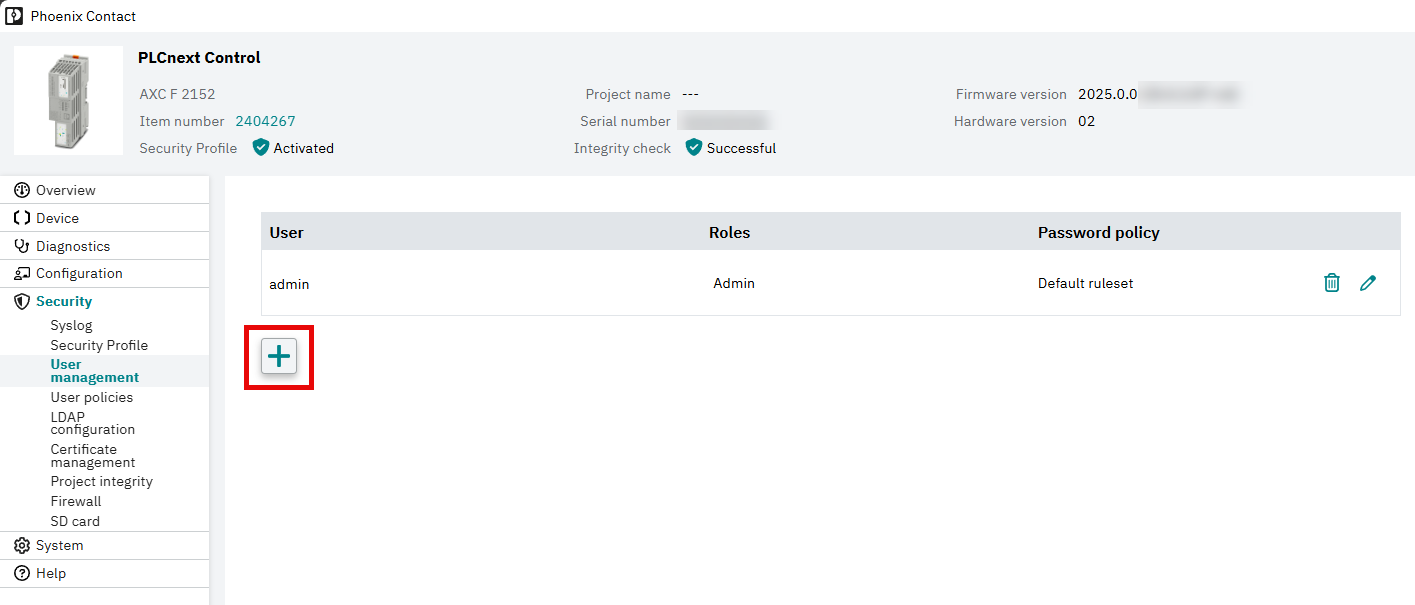This screenshot has width=1415, height=605.
Task: Select the Admin role cell
Action: point(734,283)
